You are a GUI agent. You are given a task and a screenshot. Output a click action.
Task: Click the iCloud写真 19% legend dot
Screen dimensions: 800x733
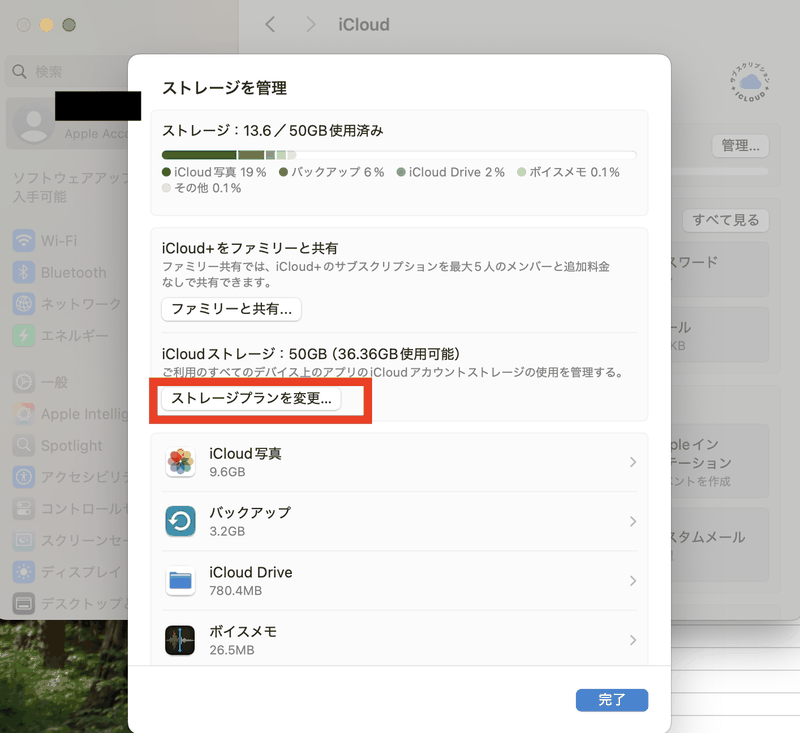pos(166,172)
